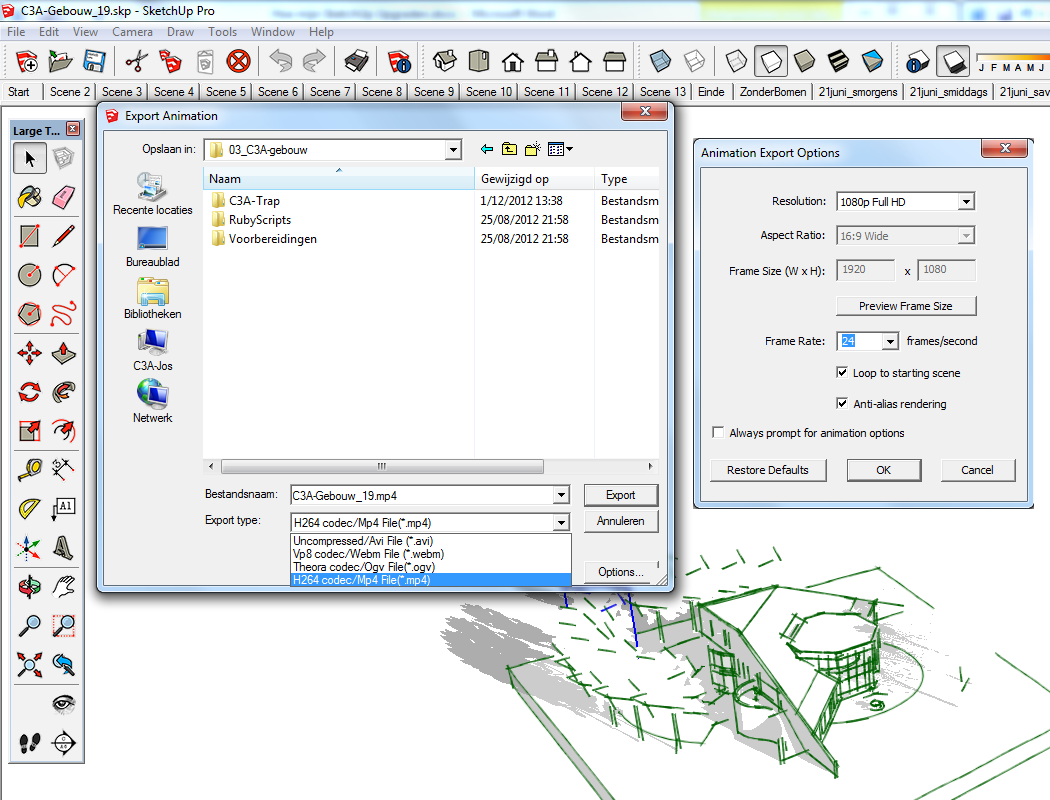Viewport: 1050px width, 800px height.
Task: Choose Theora codec/Ogv File option
Action: (x=431, y=567)
